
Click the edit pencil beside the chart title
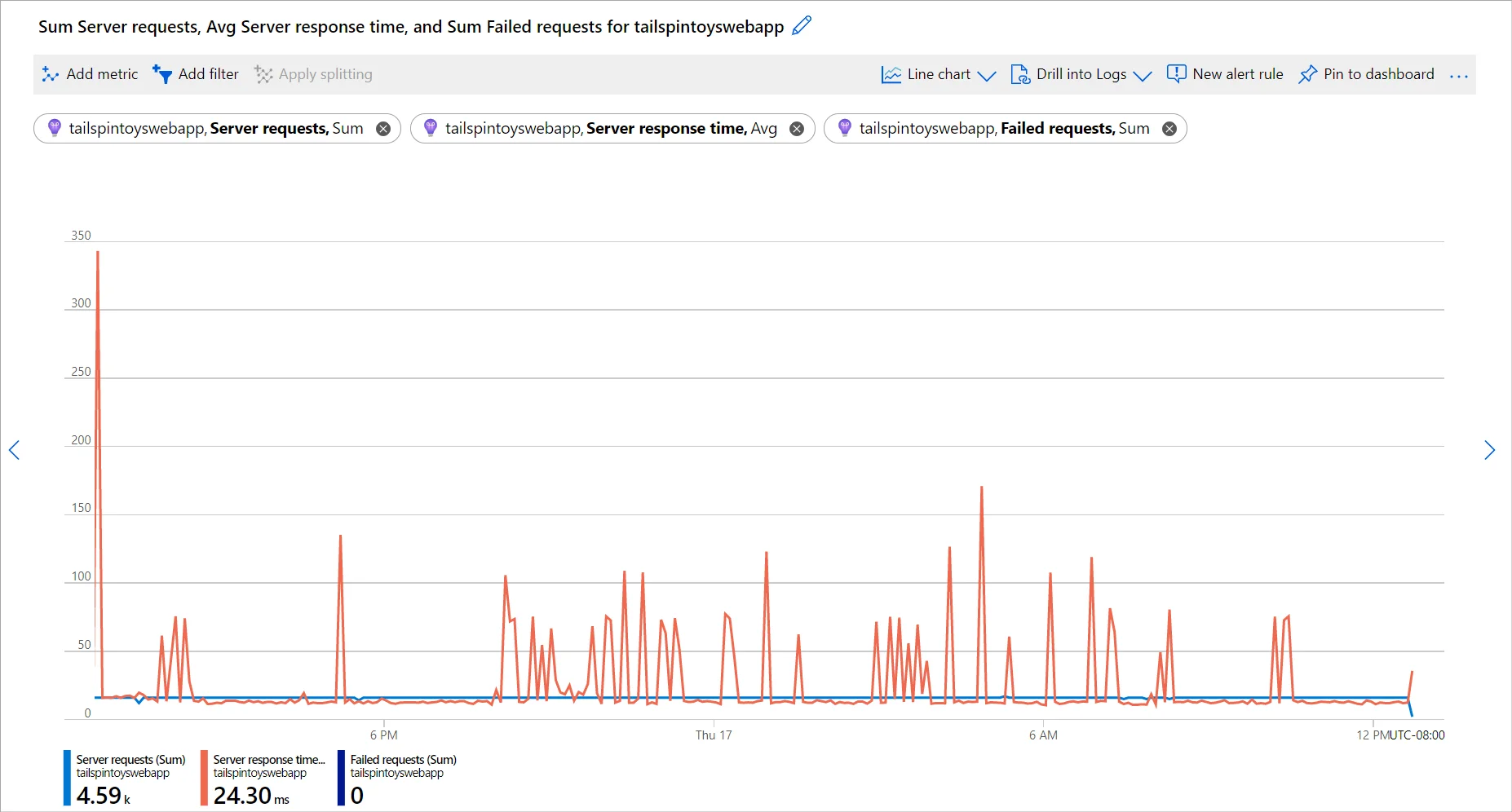tap(801, 25)
